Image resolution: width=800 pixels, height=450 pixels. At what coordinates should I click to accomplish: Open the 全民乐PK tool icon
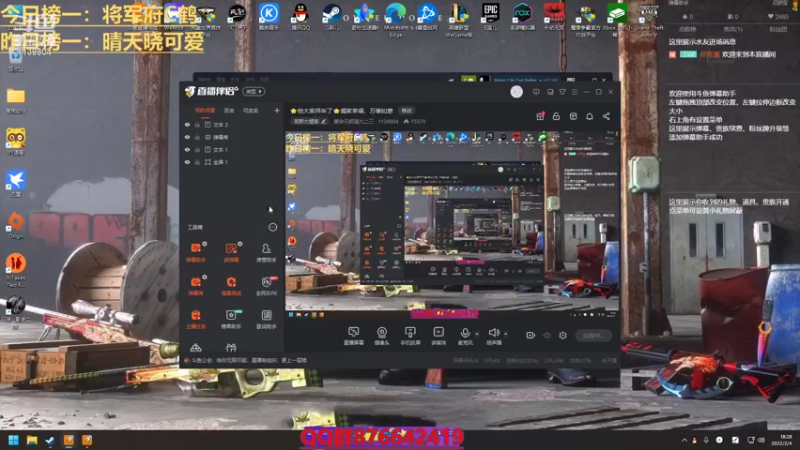pos(266,286)
